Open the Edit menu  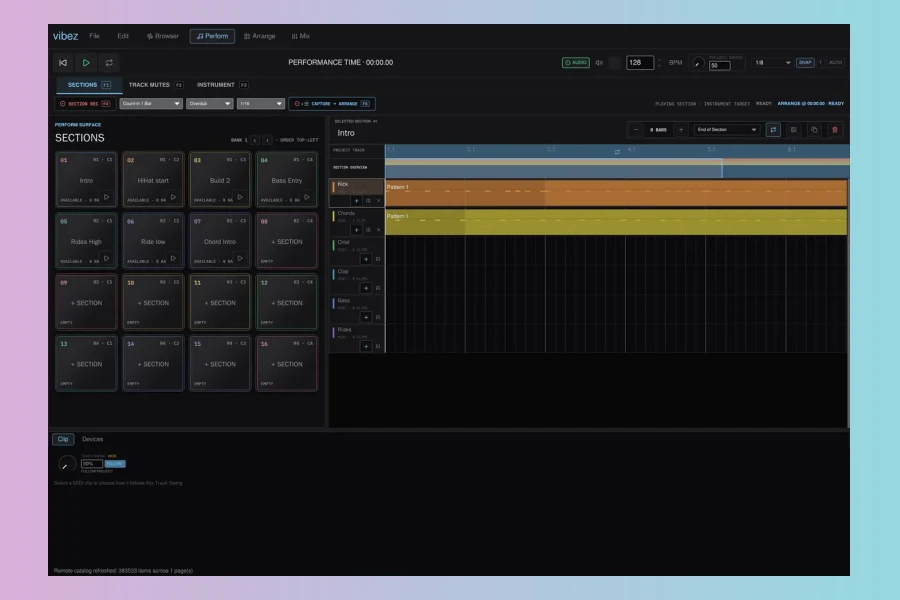(123, 36)
